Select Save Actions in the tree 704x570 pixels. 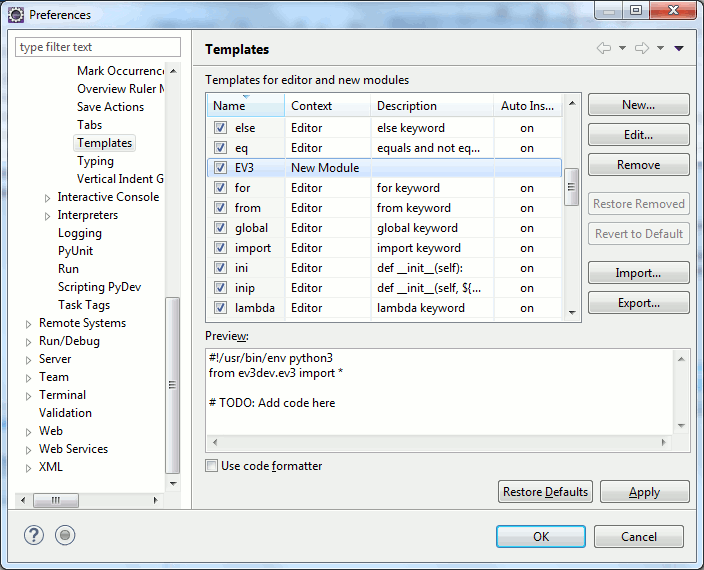110,107
